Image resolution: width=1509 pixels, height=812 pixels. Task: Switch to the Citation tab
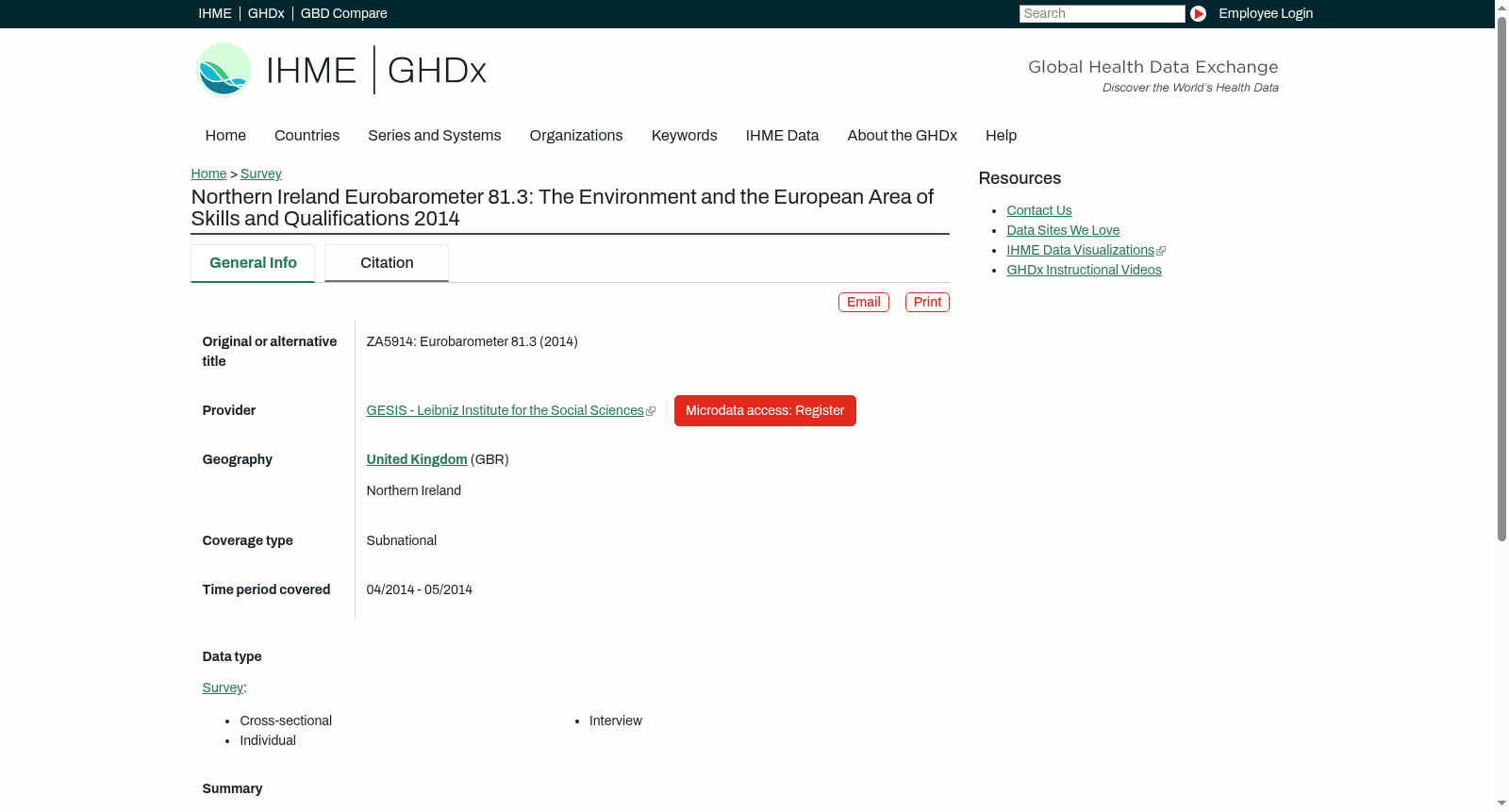387,263
